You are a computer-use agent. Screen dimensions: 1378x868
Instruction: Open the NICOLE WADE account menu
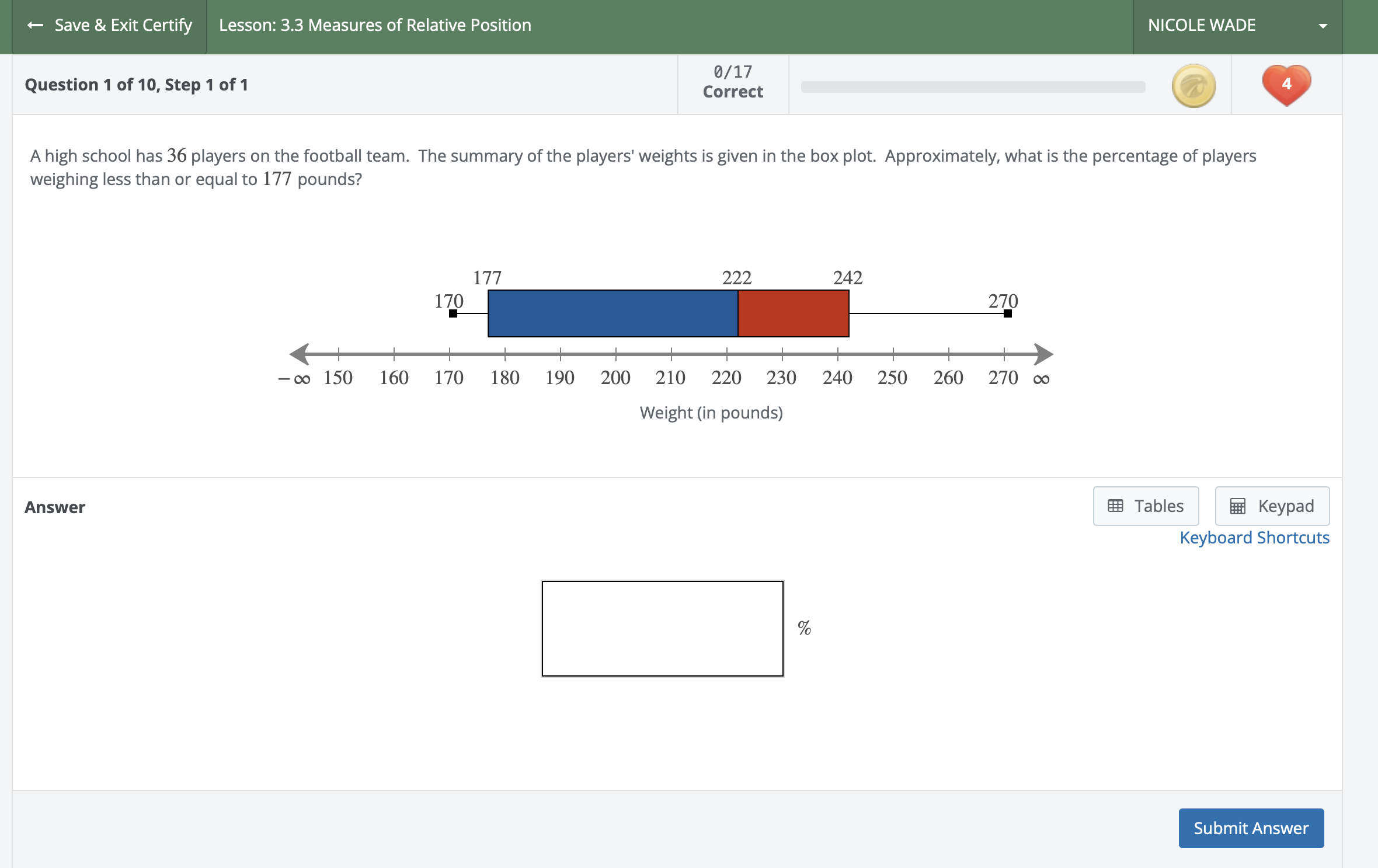[1201, 26]
